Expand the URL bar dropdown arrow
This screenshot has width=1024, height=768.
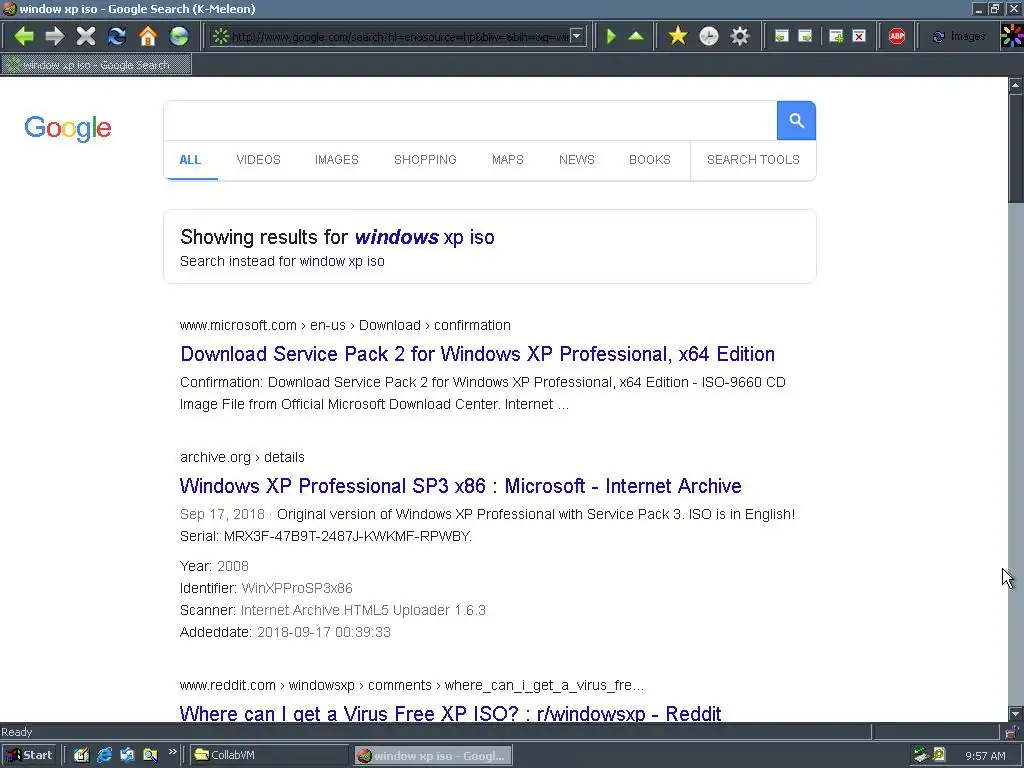[x=577, y=37]
